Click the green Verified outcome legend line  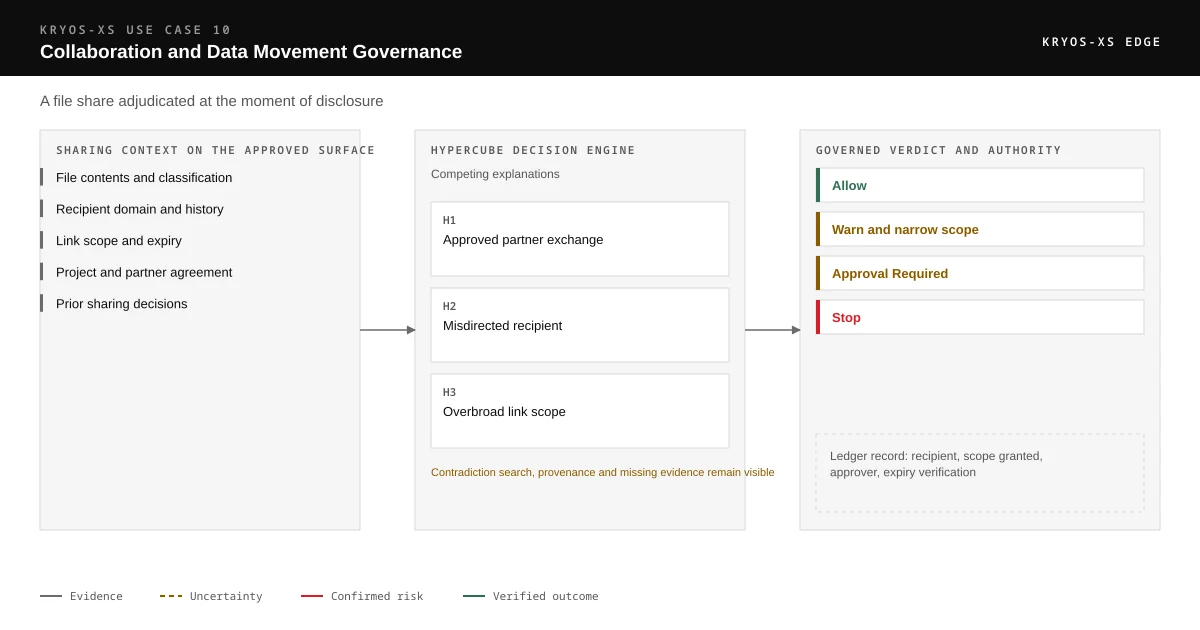[474, 596]
